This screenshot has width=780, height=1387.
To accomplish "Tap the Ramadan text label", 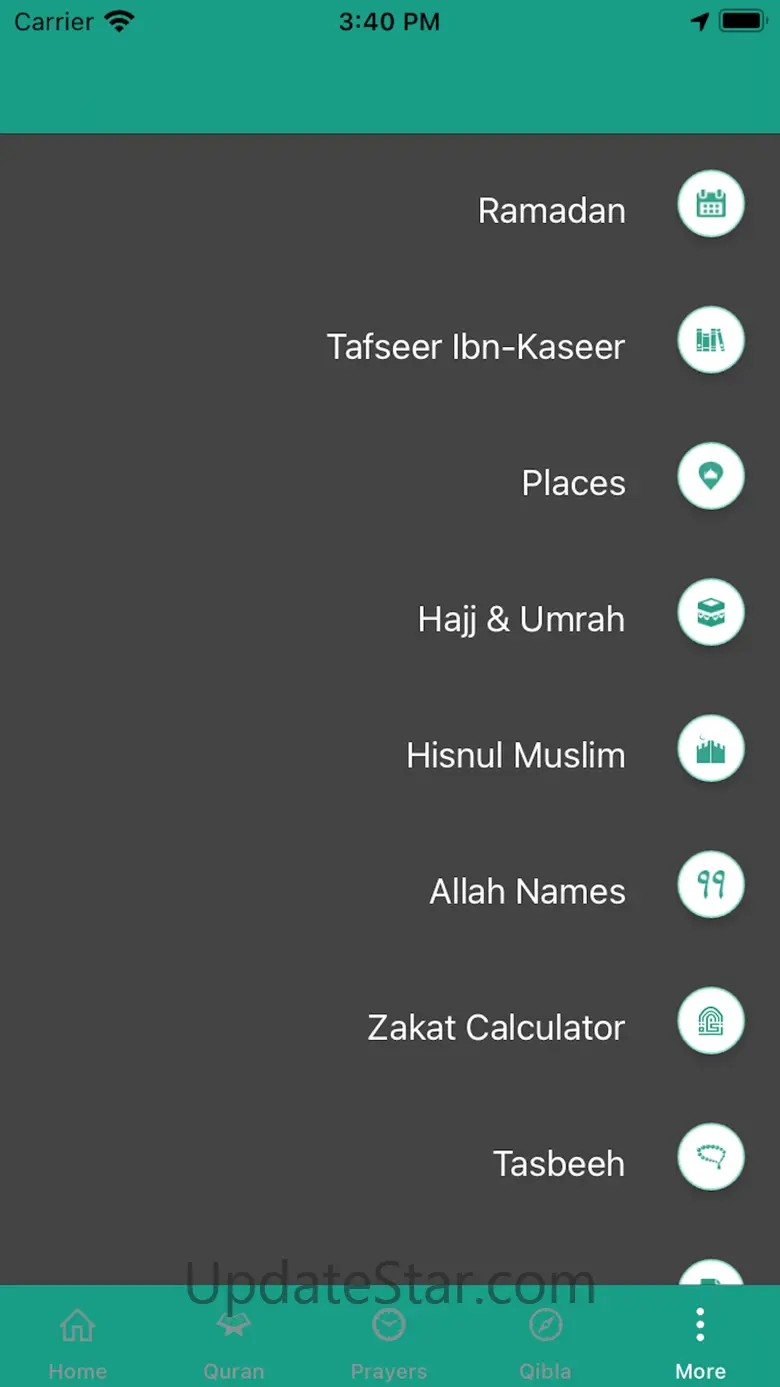I will [x=551, y=211].
